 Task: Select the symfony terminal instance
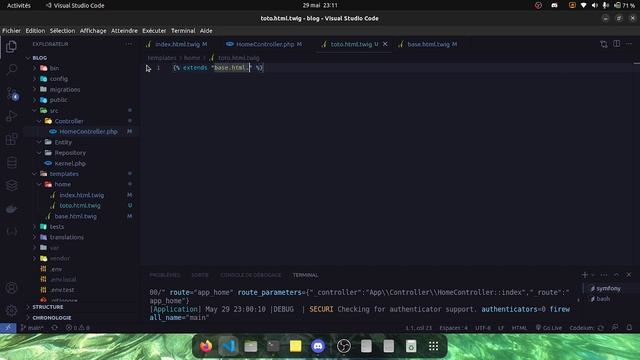608,288
